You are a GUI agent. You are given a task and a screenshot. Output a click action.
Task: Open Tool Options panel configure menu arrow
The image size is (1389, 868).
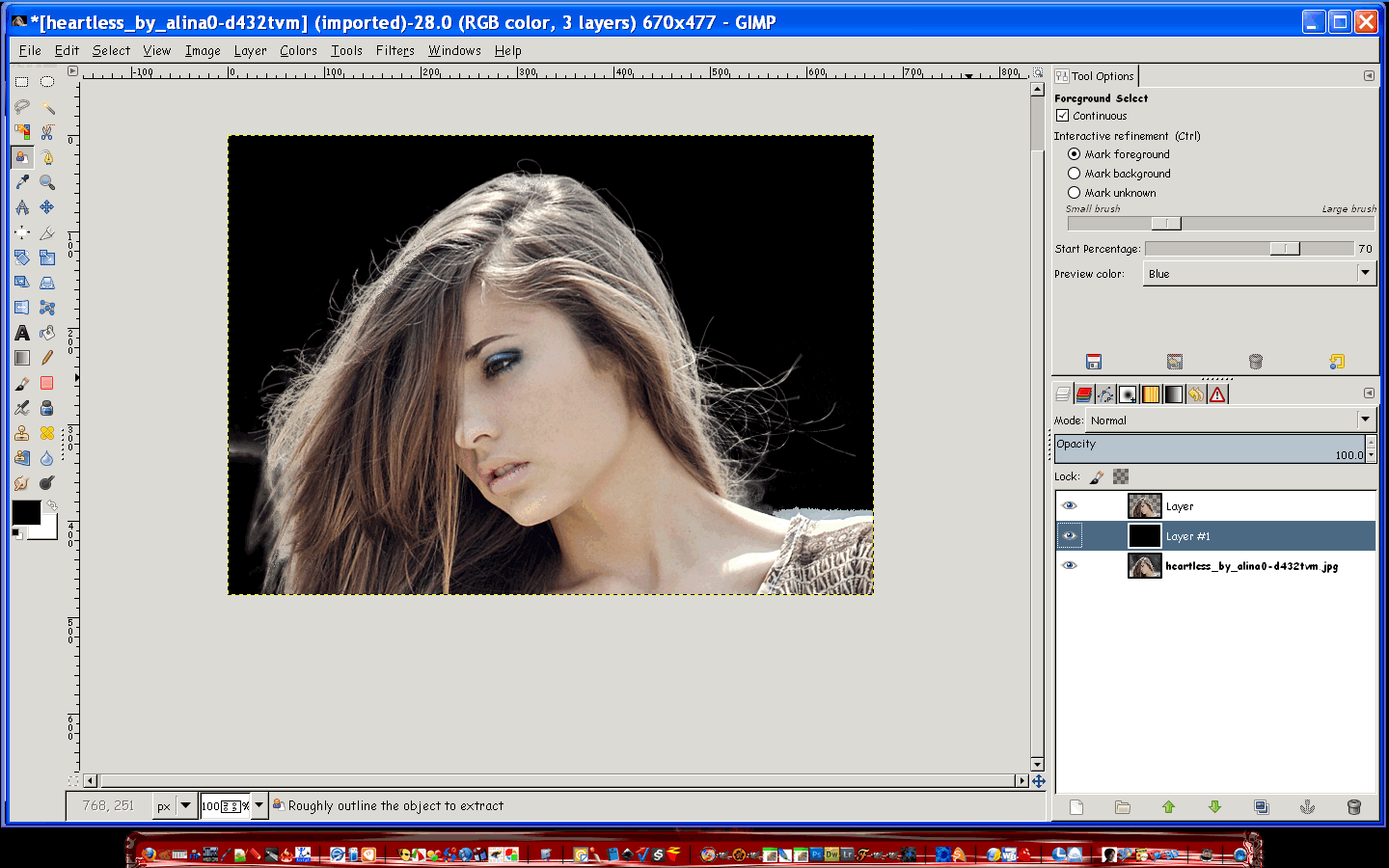click(x=1369, y=75)
